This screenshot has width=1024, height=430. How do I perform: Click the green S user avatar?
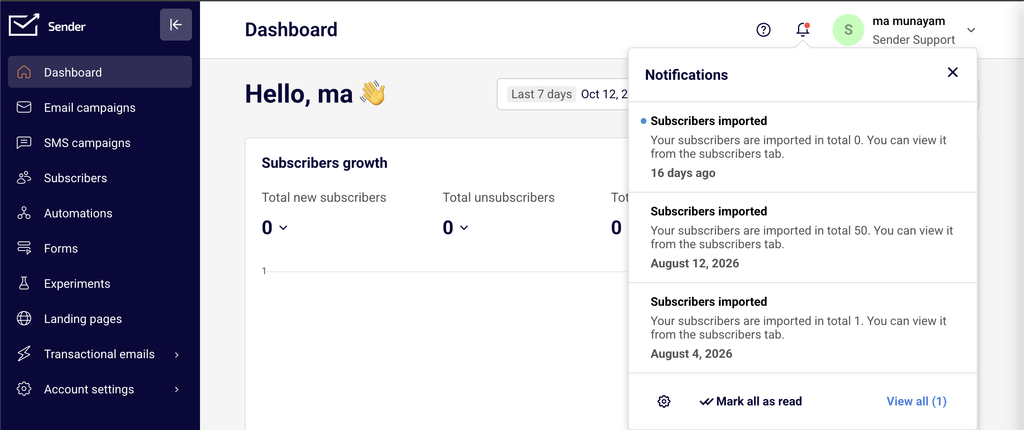848,29
